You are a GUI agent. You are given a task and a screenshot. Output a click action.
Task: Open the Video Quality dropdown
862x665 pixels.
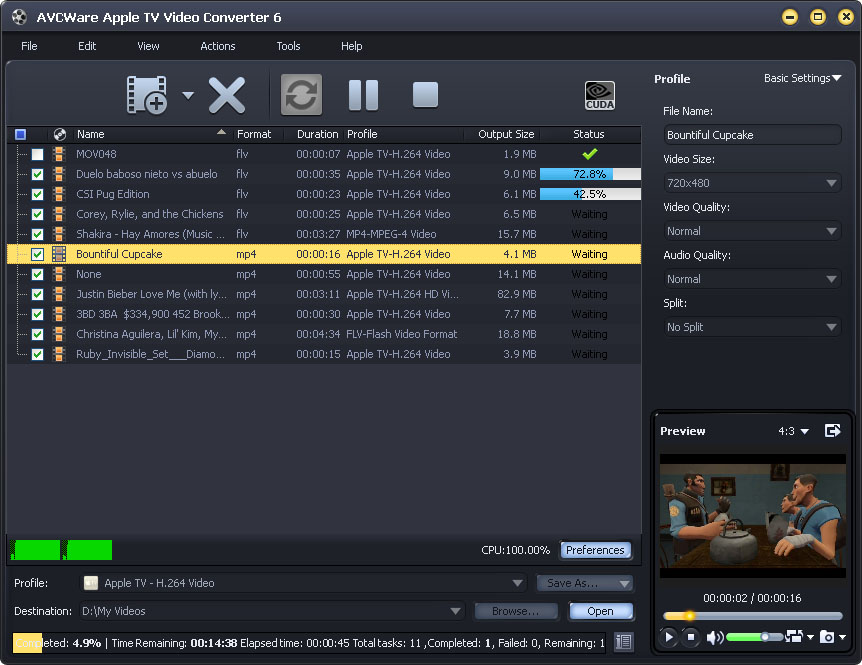click(x=752, y=231)
